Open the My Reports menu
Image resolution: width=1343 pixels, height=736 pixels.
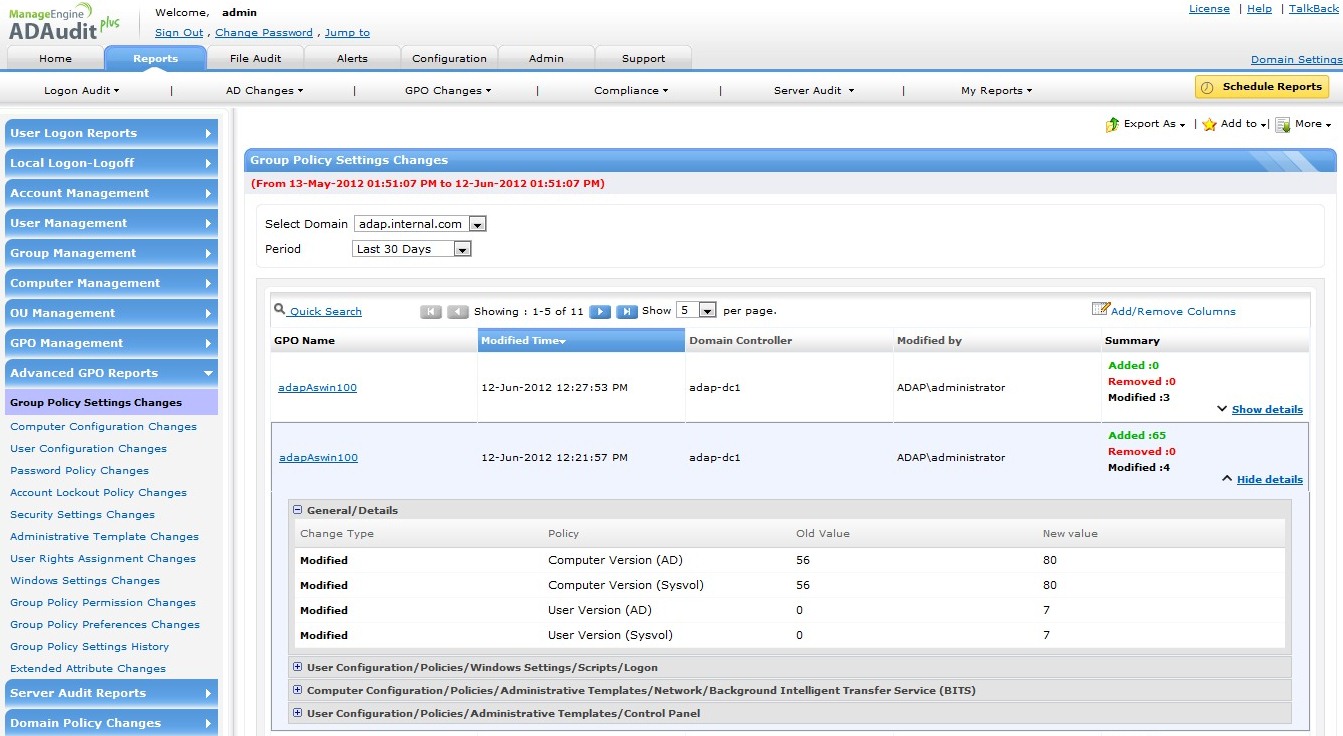click(x=996, y=90)
